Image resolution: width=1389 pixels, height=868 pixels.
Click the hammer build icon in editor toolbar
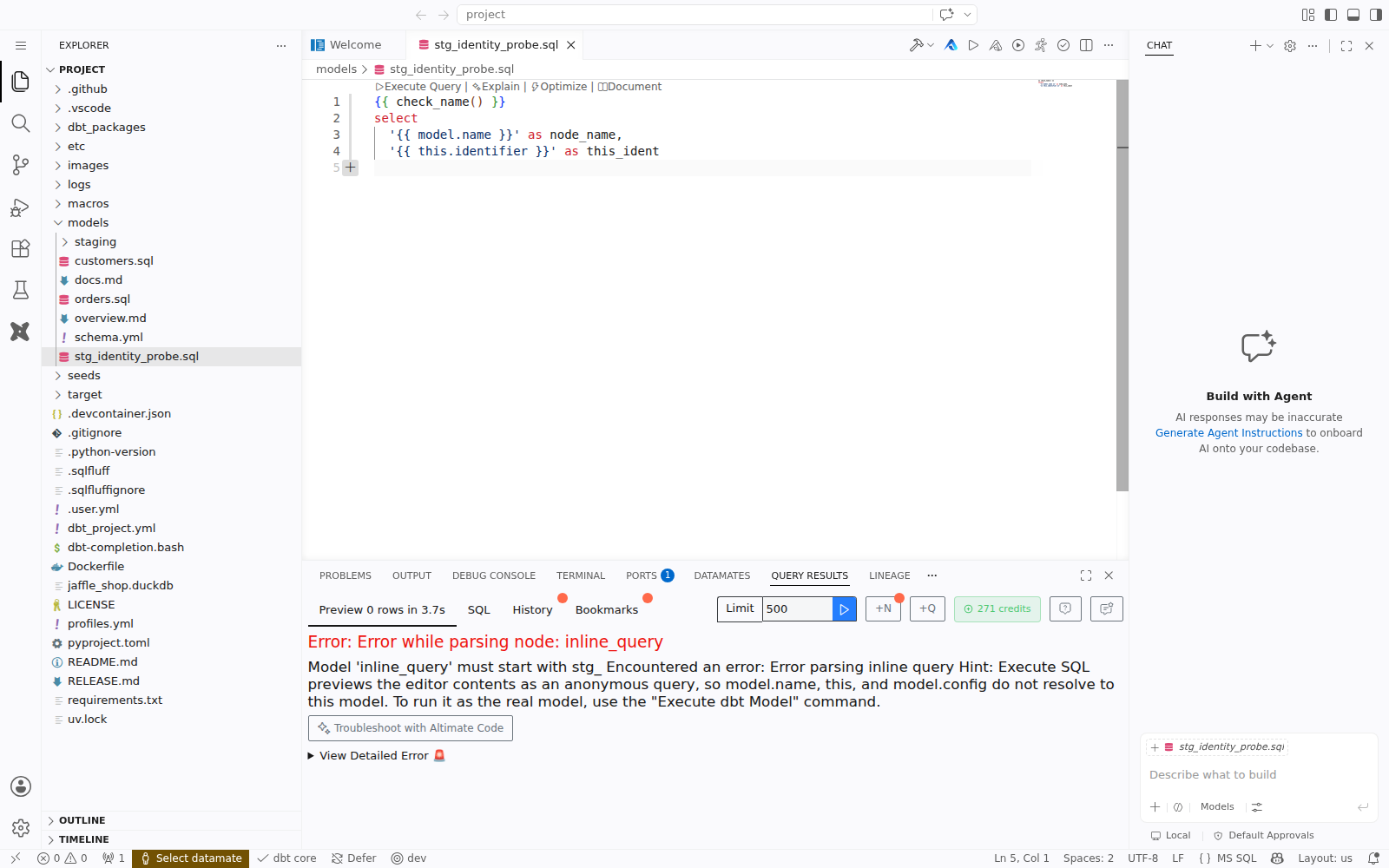point(916,45)
